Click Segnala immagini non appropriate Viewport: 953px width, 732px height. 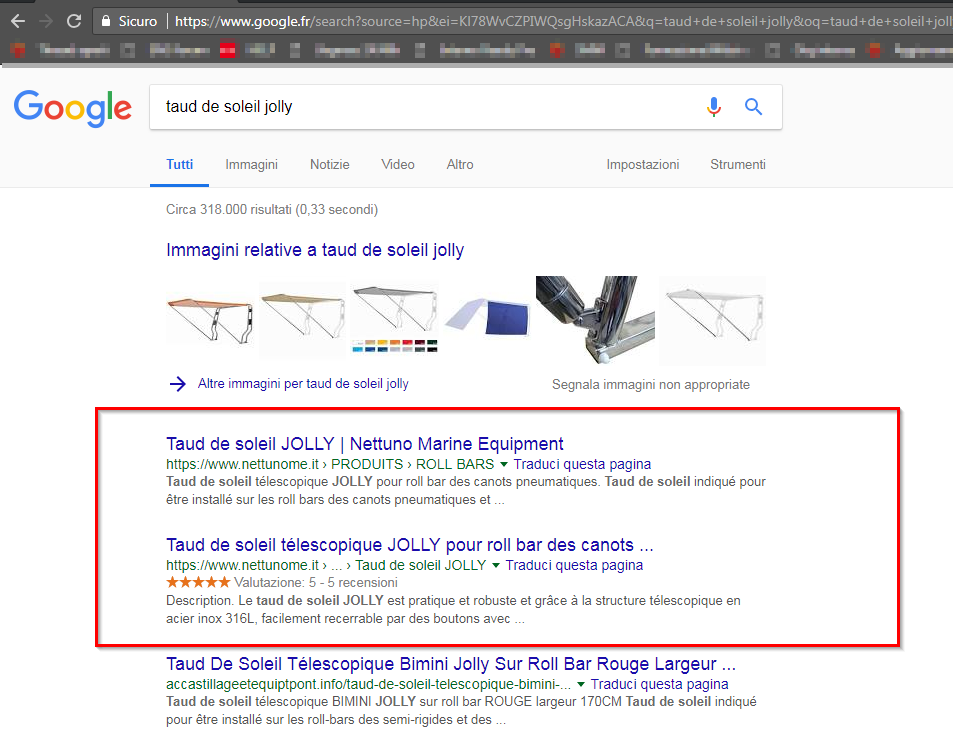click(x=650, y=384)
